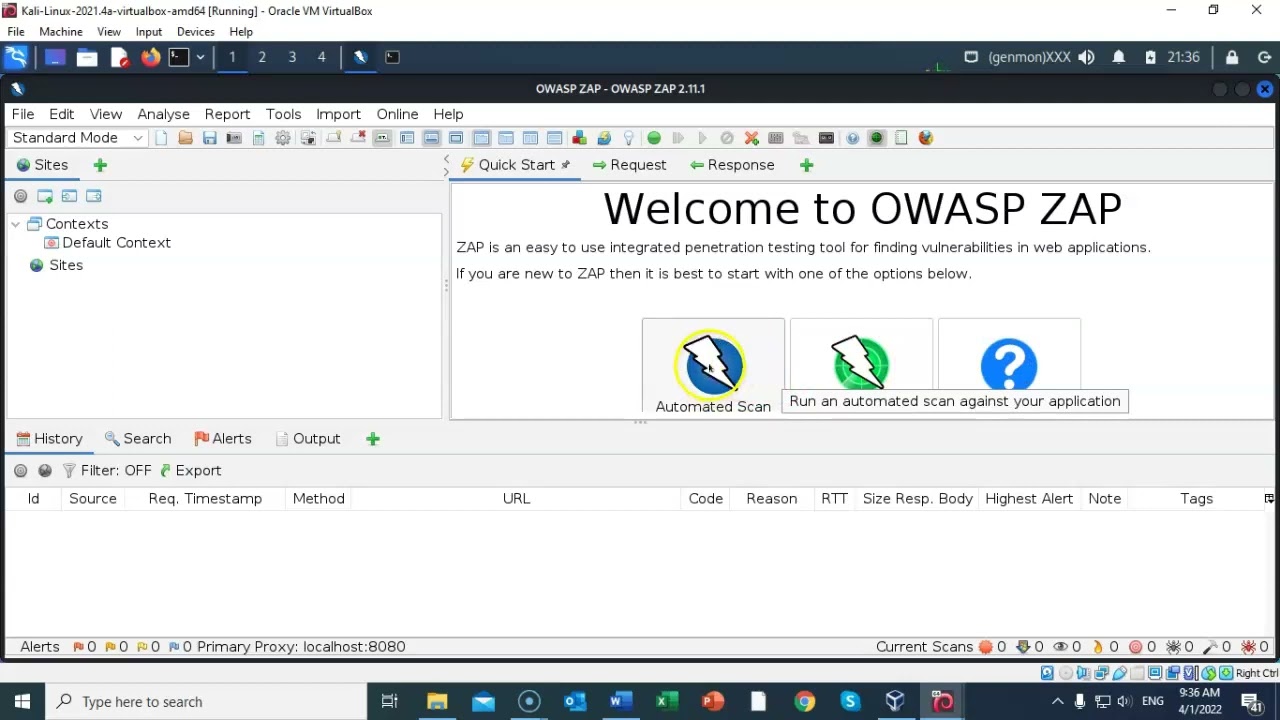Open the Kali terminal launcher dropdown arrow
The image size is (1280, 720).
coord(200,57)
